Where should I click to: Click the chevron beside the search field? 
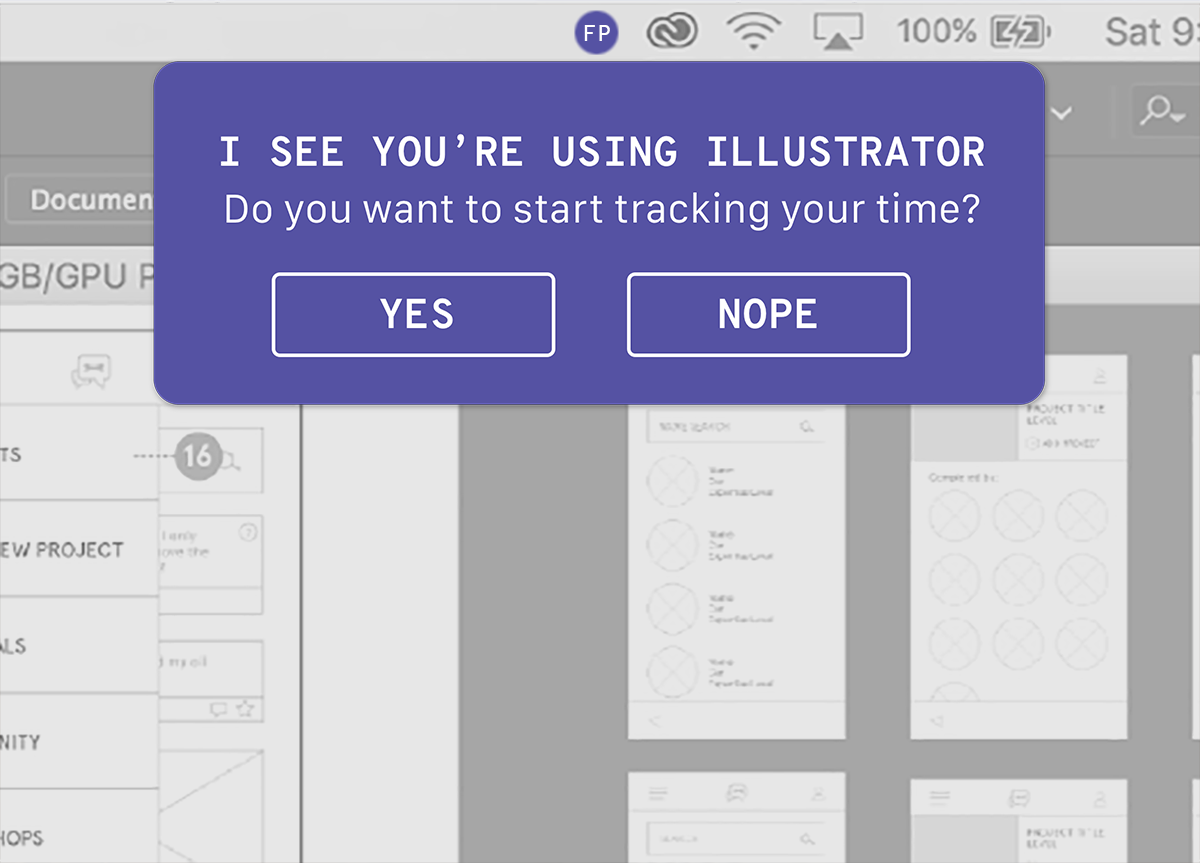[x=1061, y=113]
